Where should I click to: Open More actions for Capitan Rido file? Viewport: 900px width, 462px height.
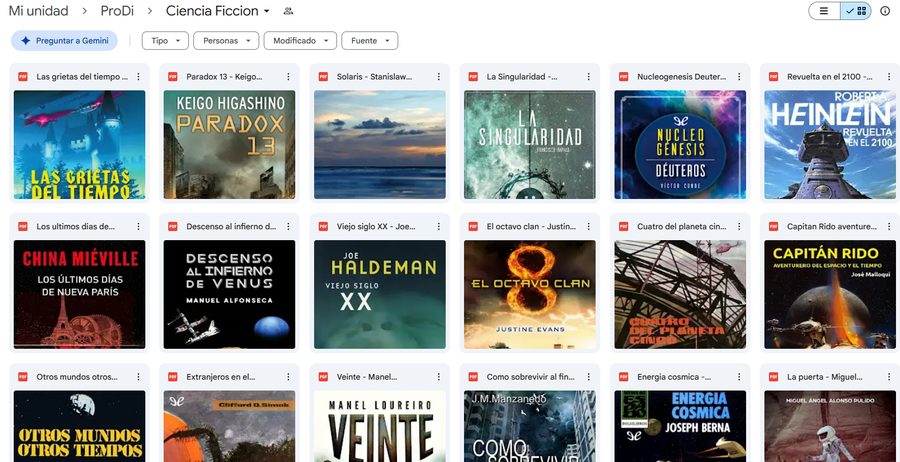point(889,227)
